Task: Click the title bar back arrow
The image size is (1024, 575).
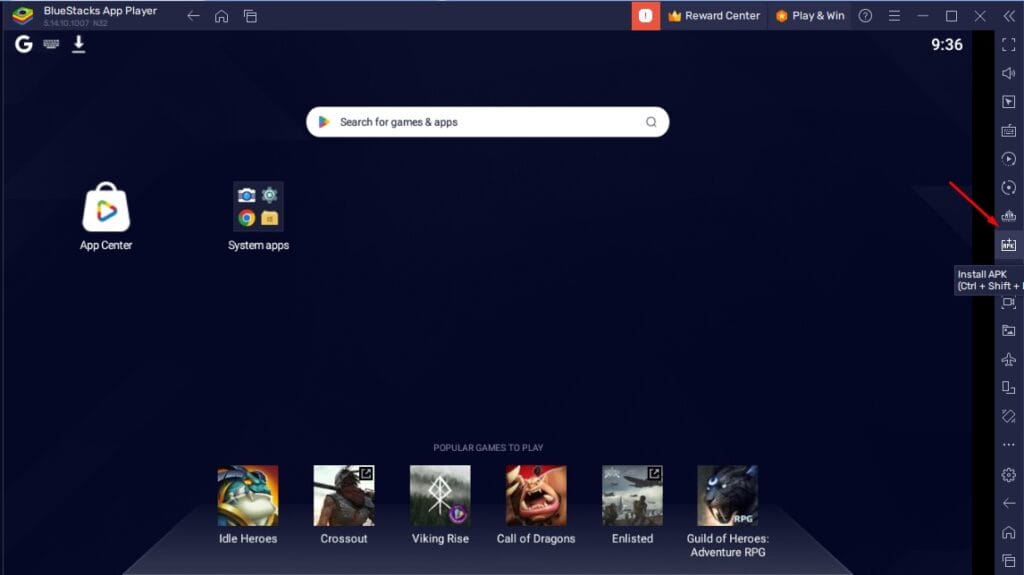Action: 193,16
